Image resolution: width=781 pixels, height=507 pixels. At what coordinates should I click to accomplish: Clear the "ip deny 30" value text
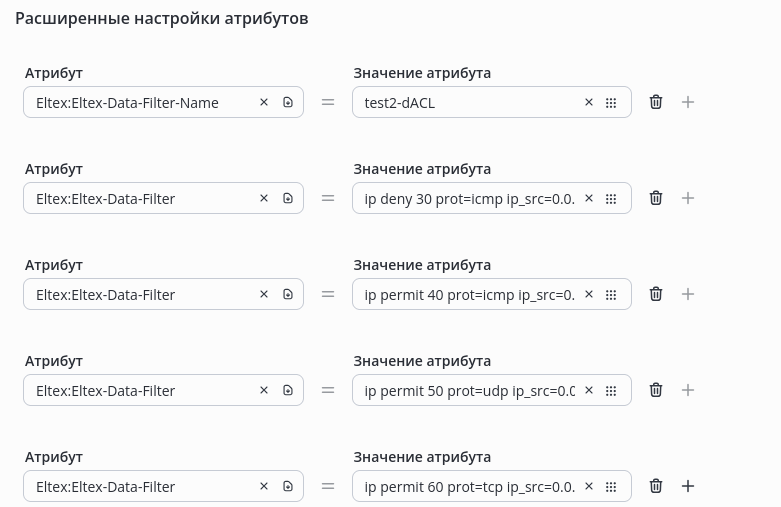[589, 198]
